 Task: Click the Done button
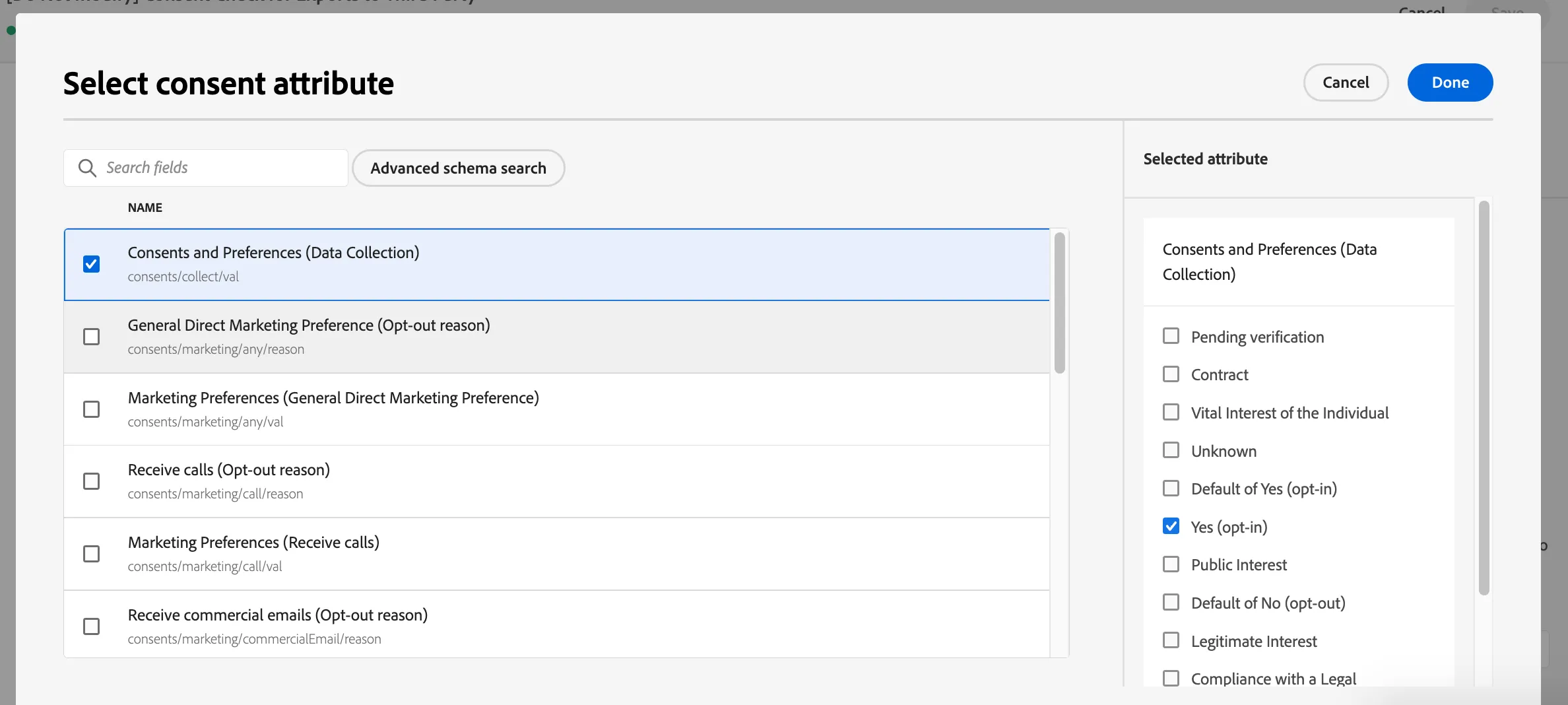pyautogui.click(x=1450, y=83)
